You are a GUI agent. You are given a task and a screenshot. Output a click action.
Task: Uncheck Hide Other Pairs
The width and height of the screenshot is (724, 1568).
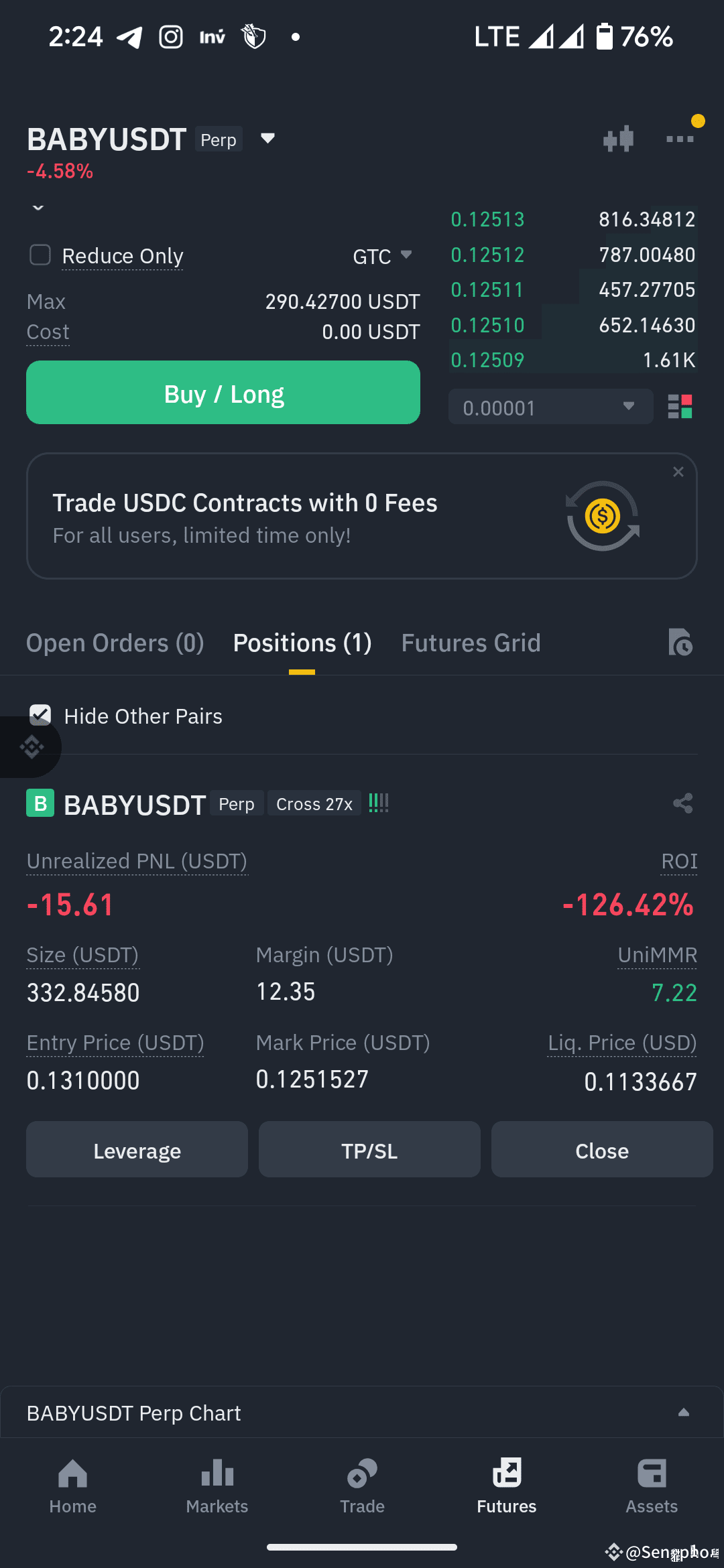tap(40, 715)
